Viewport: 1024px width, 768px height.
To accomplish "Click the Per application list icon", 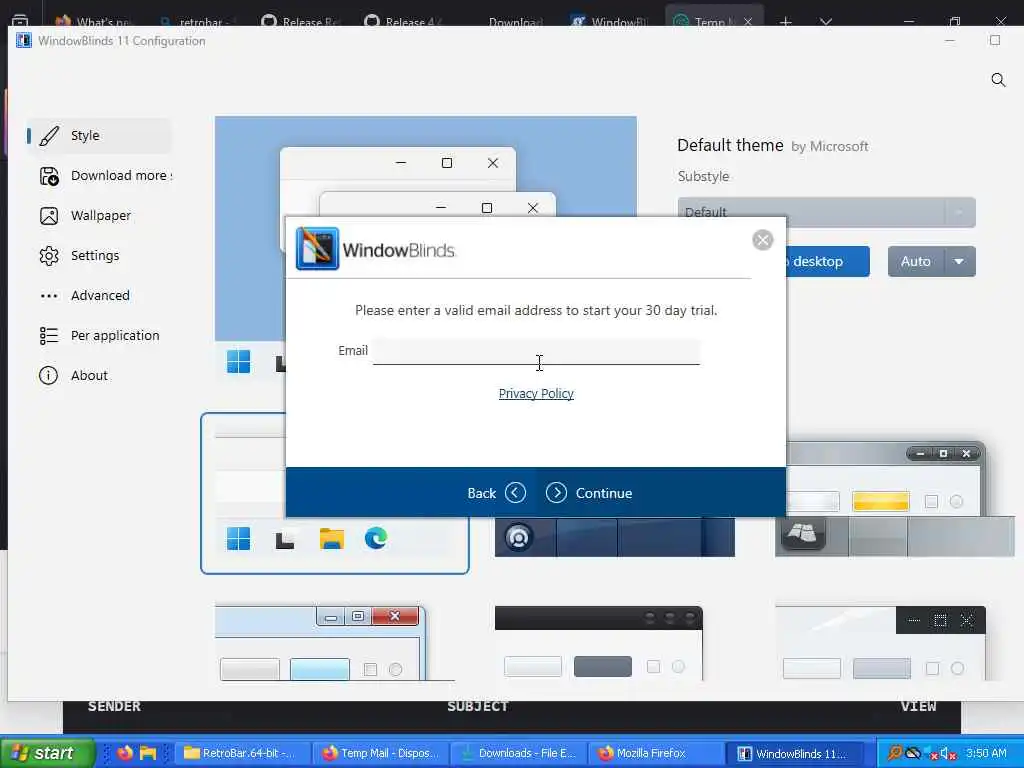I will click(49, 335).
